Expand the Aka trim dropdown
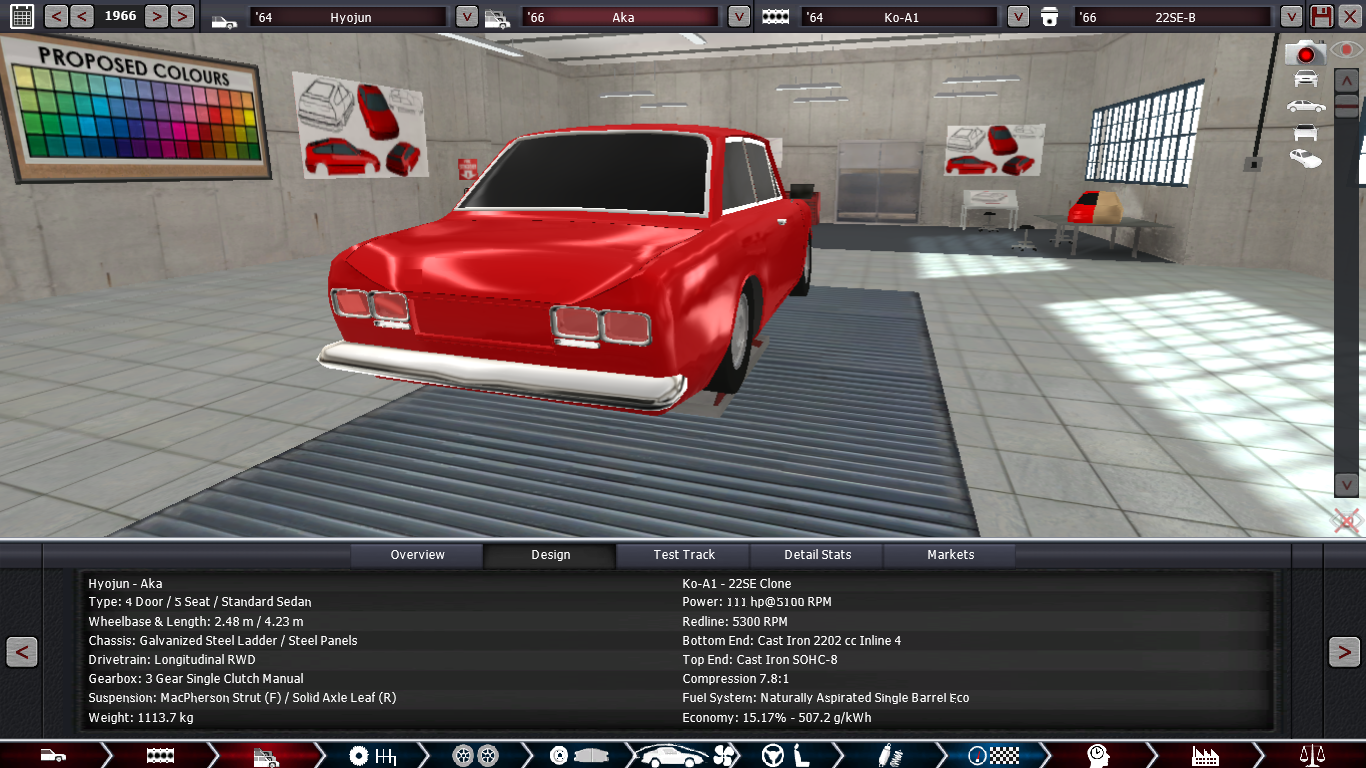1366x768 pixels. tap(738, 17)
